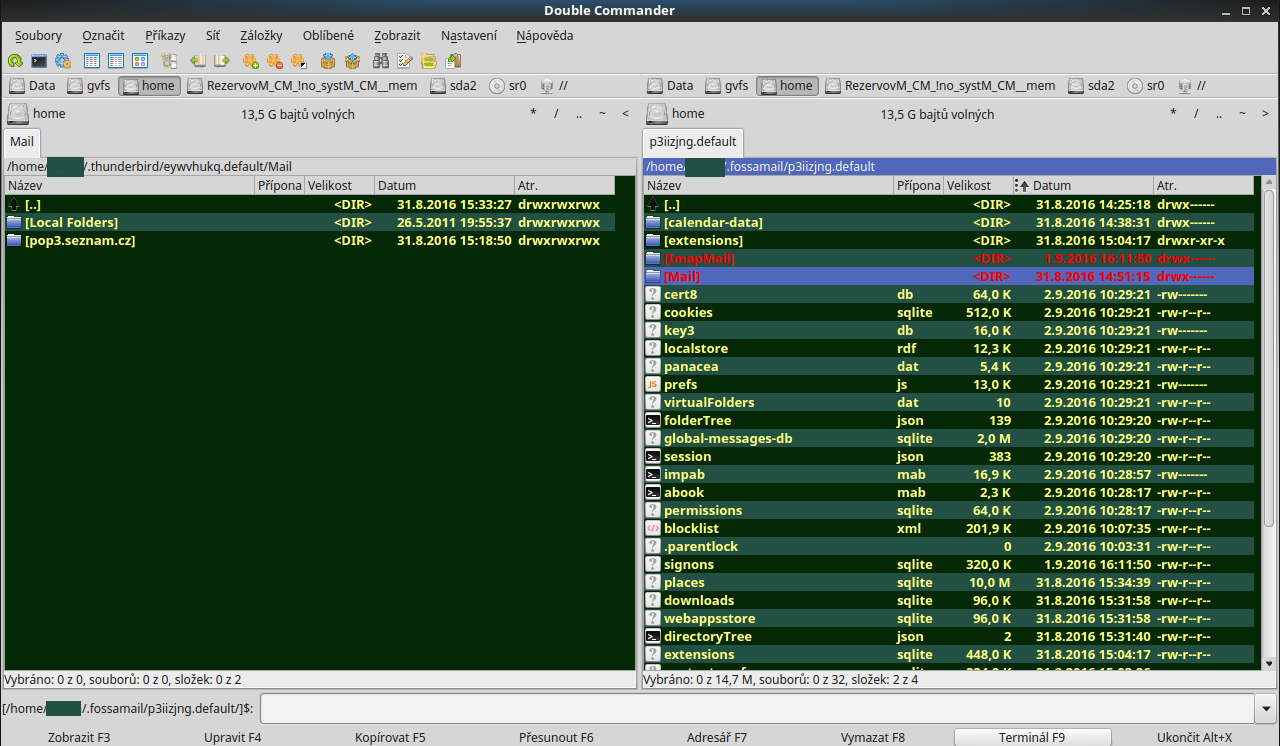Select Data drive in left panel
Viewport: 1280px width, 746px height.
pos(32,86)
